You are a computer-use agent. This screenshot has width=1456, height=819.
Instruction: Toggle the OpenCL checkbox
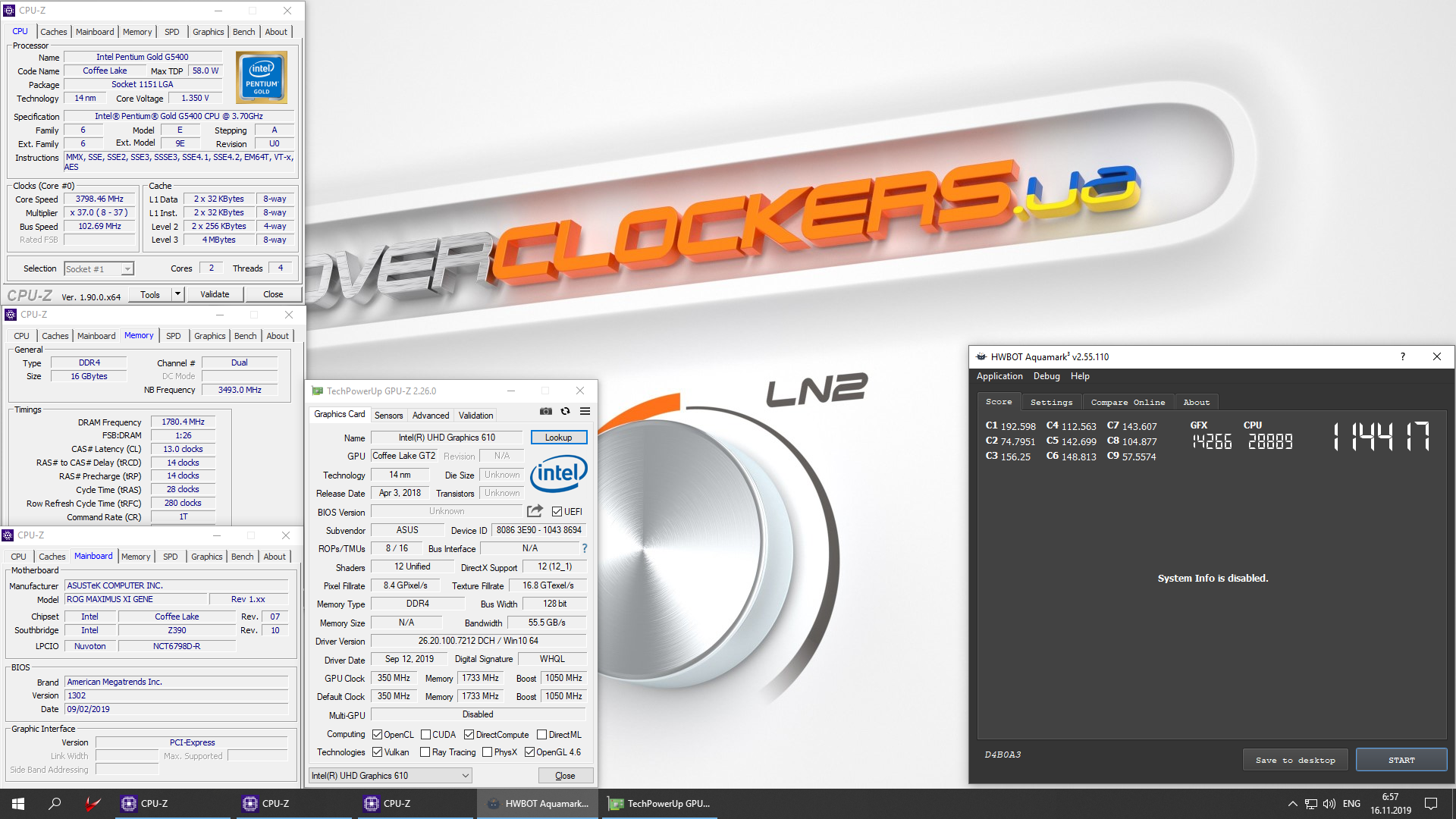(x=378, y=735)
